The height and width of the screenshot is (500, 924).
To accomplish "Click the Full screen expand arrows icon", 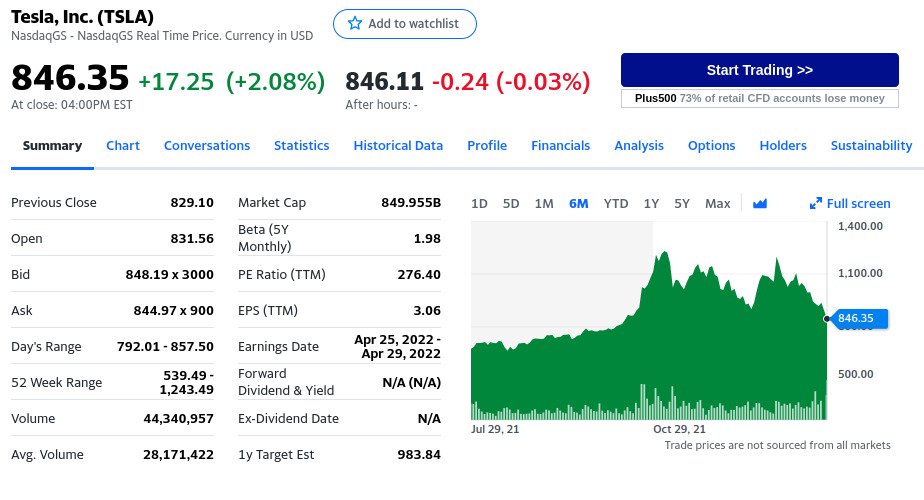I will [816, 203].
